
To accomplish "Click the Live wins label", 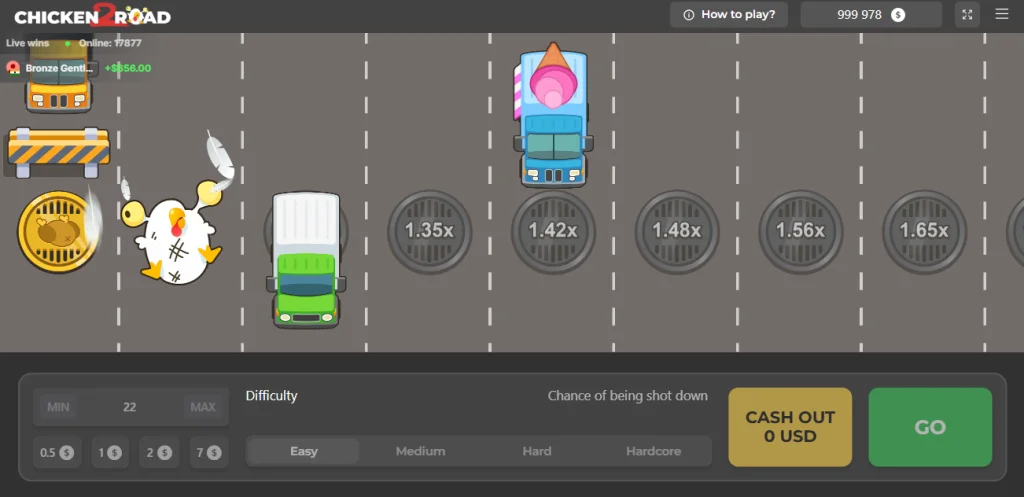I will click(27, 43).
